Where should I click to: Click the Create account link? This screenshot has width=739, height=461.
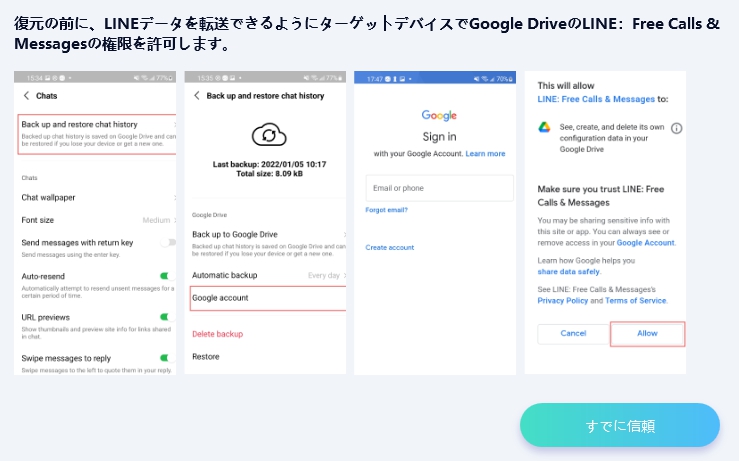390,247
